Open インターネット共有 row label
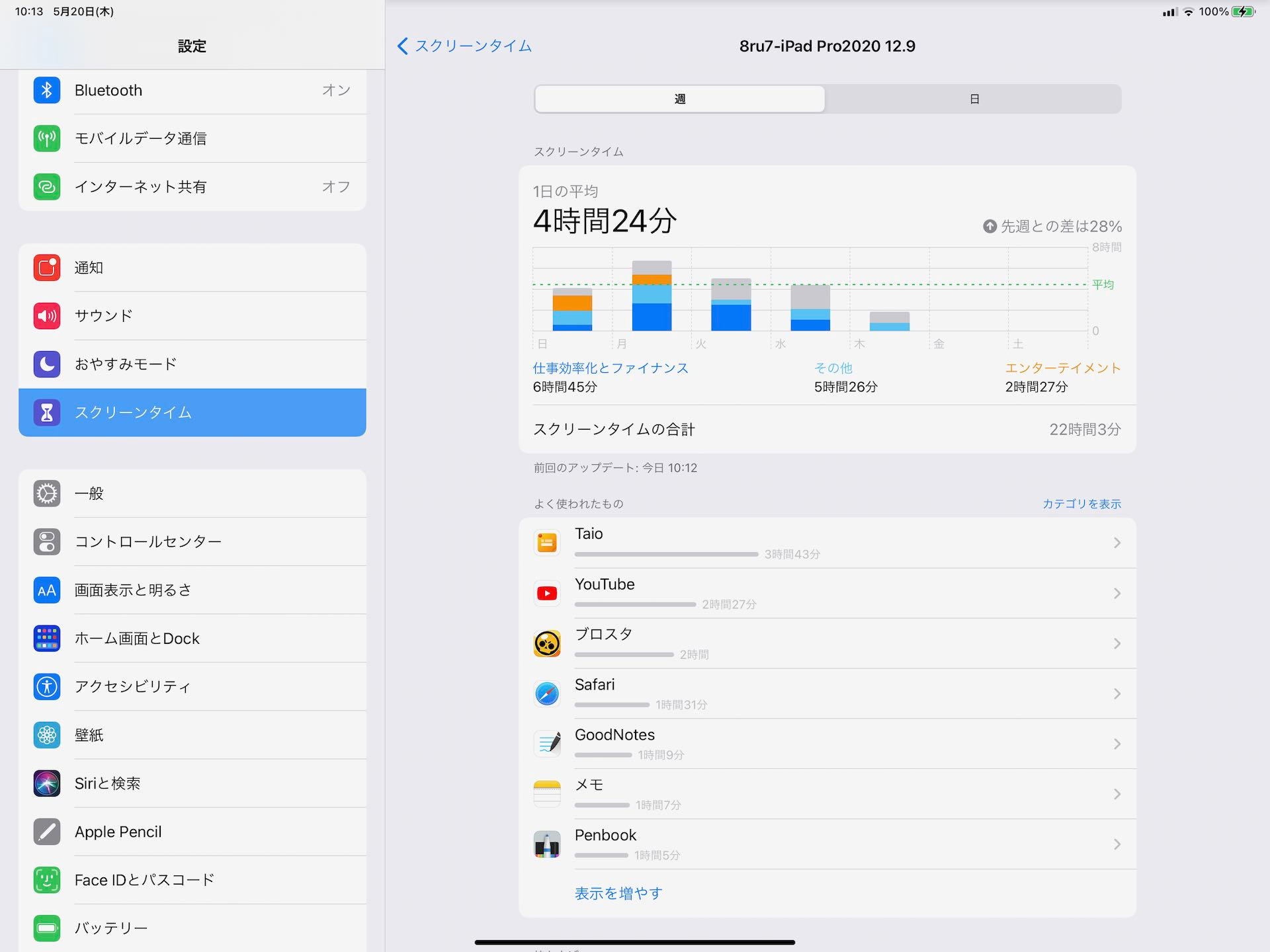 pos(140,186)
